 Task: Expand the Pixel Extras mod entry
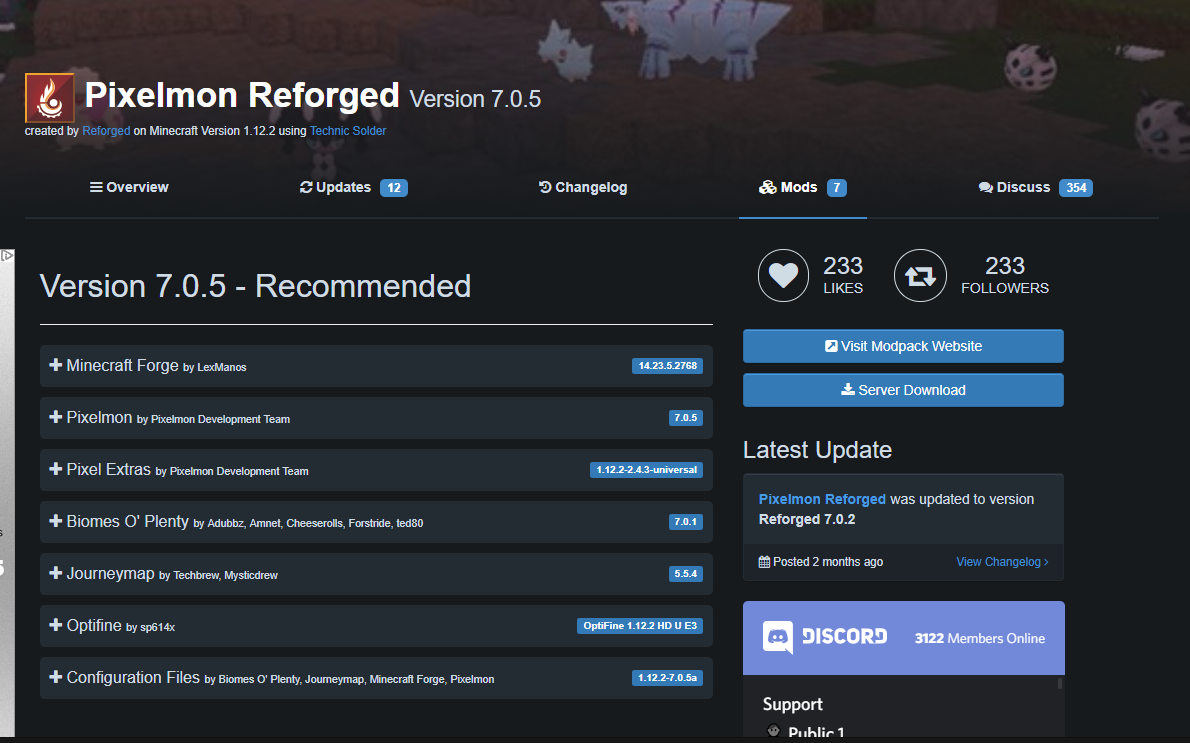tap(376, 470)
